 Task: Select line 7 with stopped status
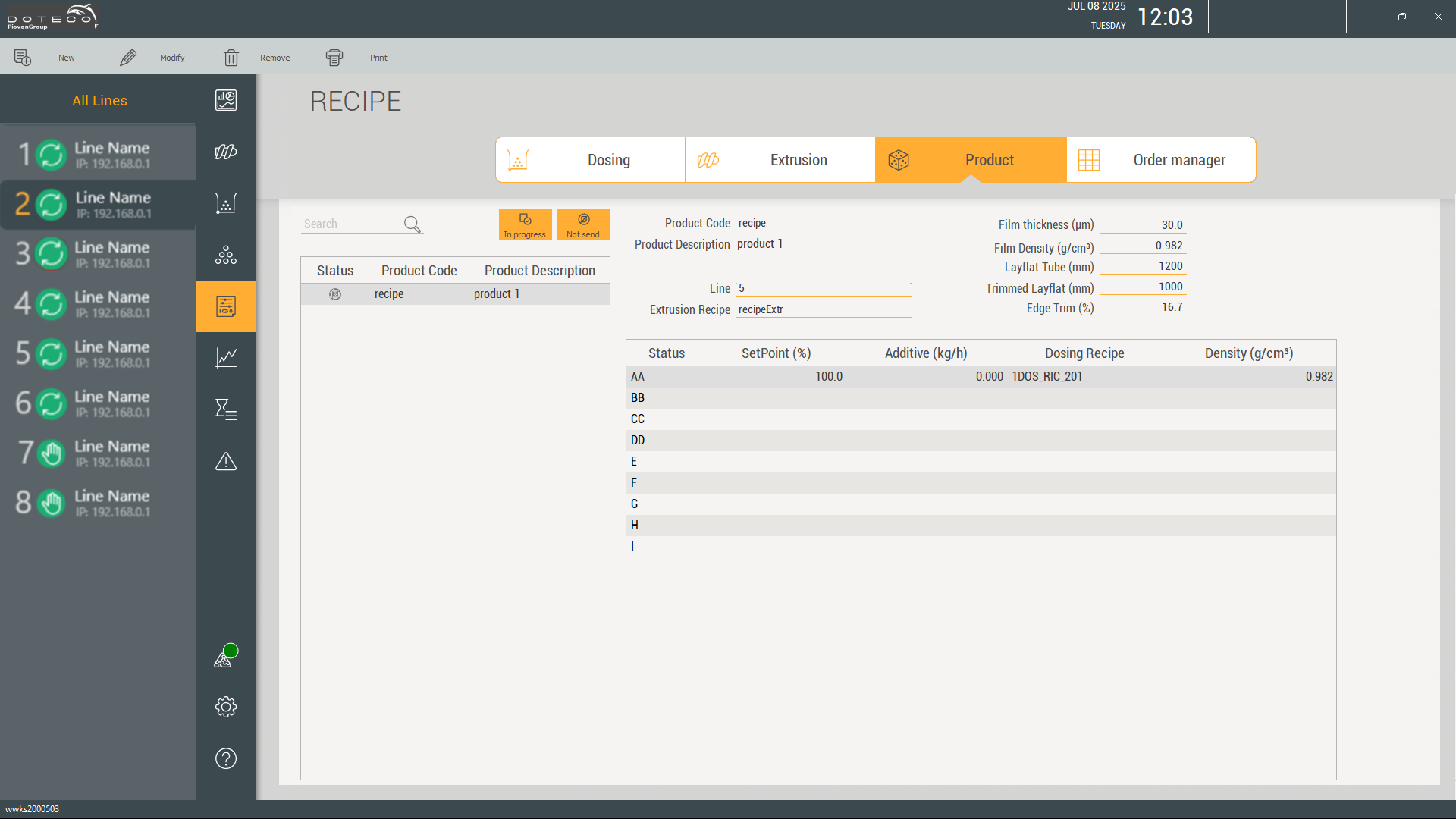97,453
